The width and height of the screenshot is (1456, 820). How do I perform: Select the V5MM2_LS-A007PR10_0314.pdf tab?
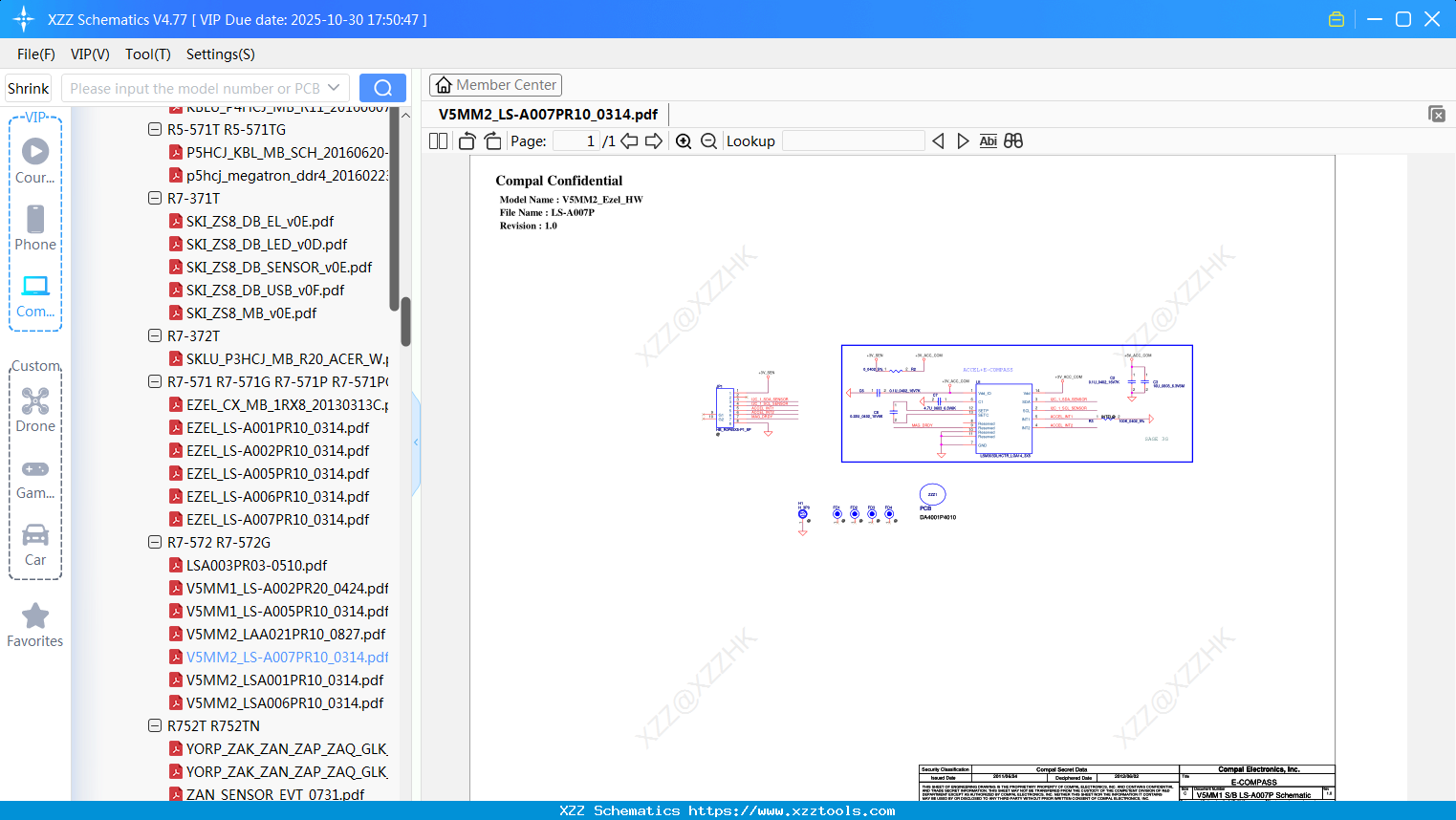point(548,115)
